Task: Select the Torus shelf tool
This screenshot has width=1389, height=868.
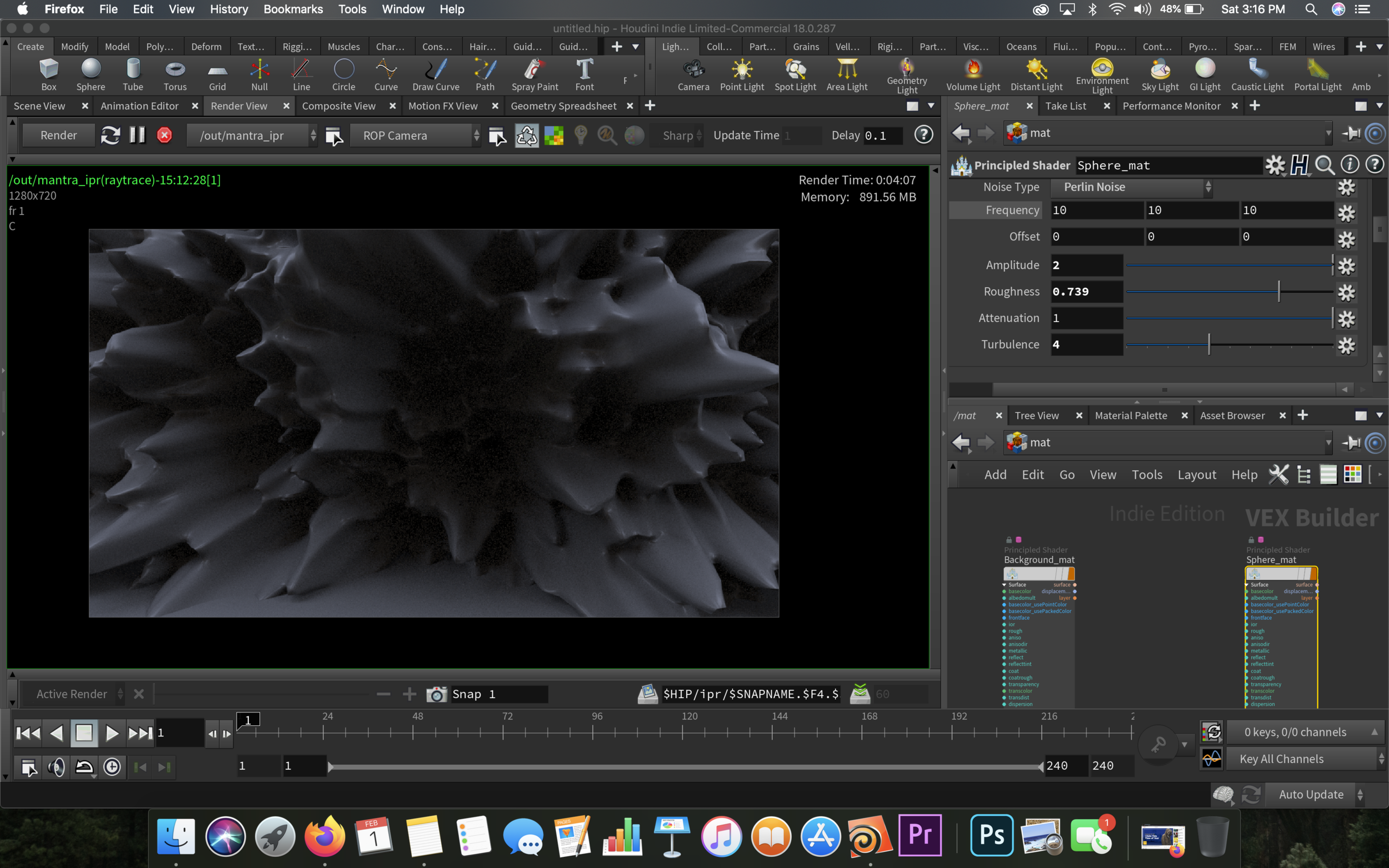Action: [174, 74]
